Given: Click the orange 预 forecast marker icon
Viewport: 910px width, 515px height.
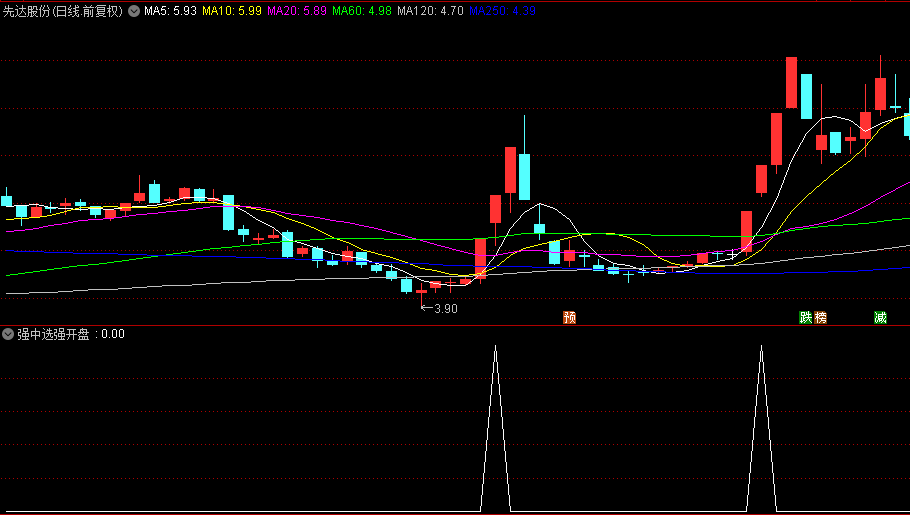Looking at the screenshot, I should tap(569, 318).
